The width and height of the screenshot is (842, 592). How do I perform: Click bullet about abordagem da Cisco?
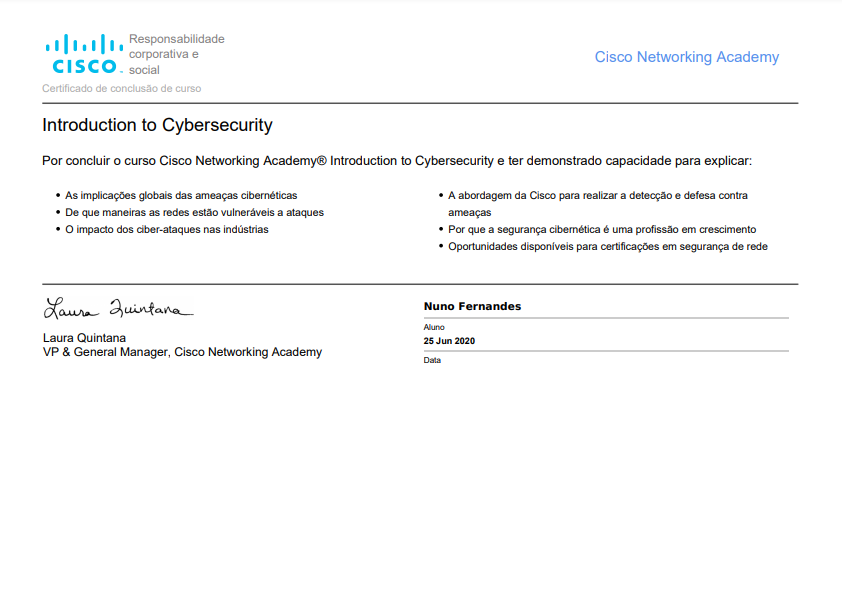(x=597, y=196)
